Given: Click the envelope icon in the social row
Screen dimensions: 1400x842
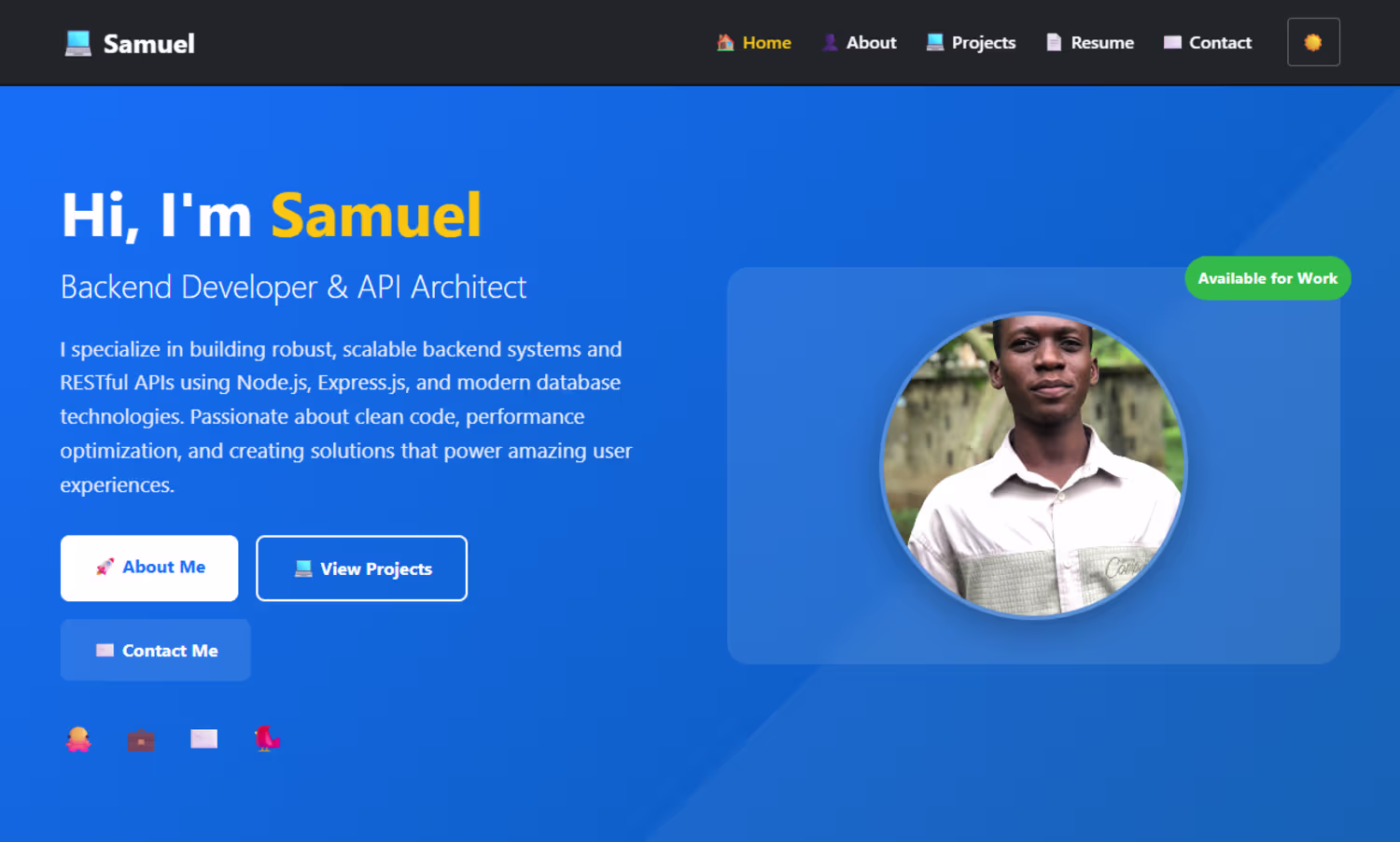Looking at the screenshot, I should (x=203, y=739).
